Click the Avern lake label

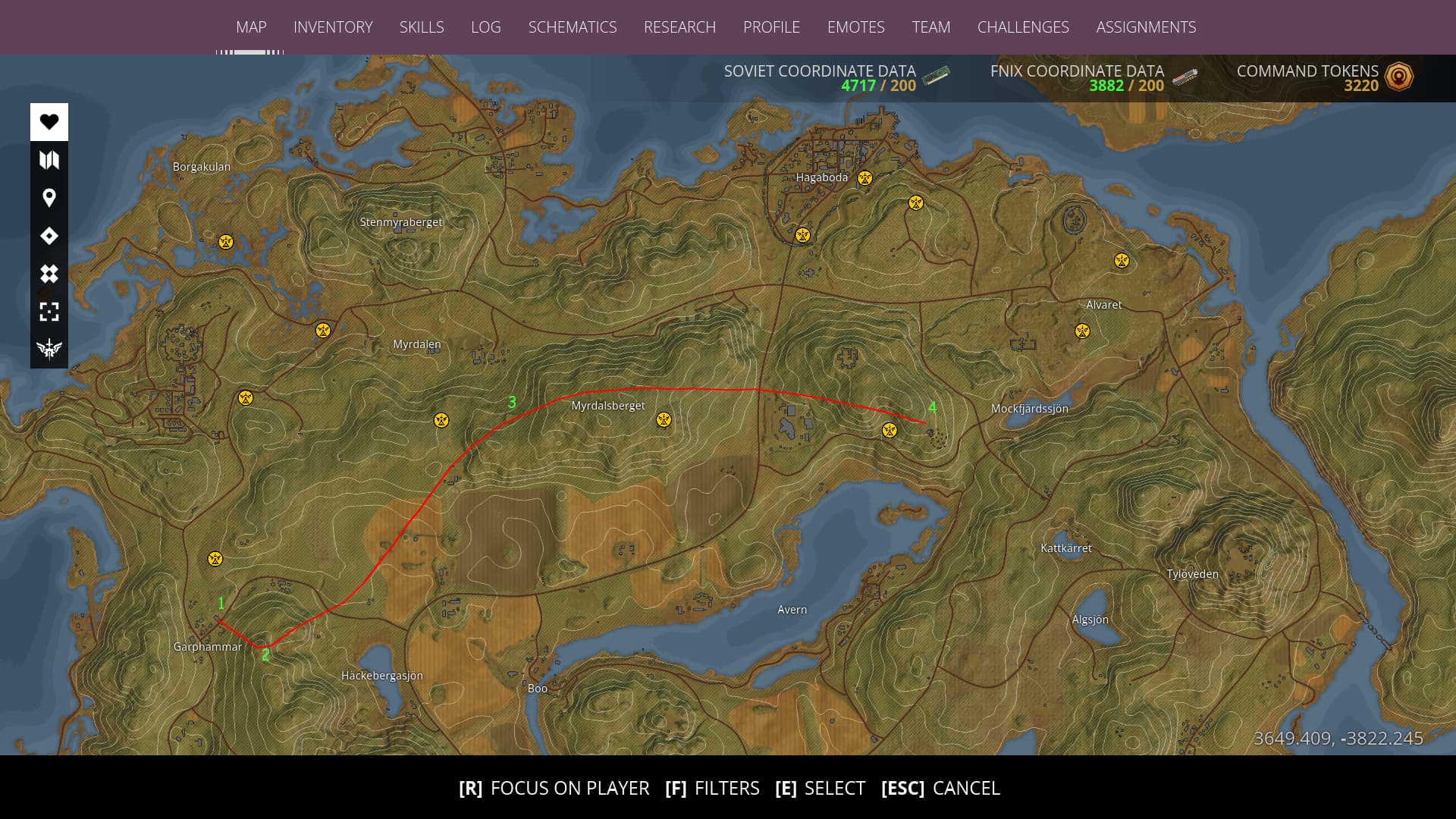(792, 610)
